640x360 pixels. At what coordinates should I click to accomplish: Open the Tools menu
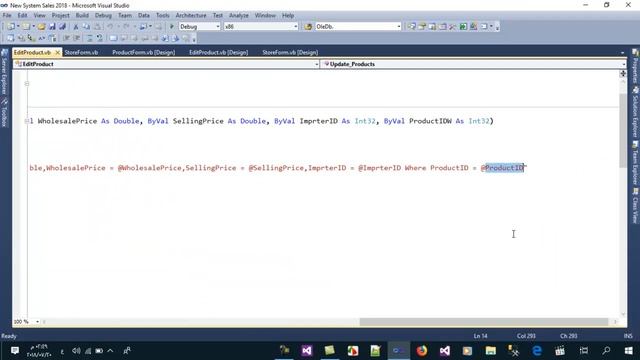tap(162, 16)
